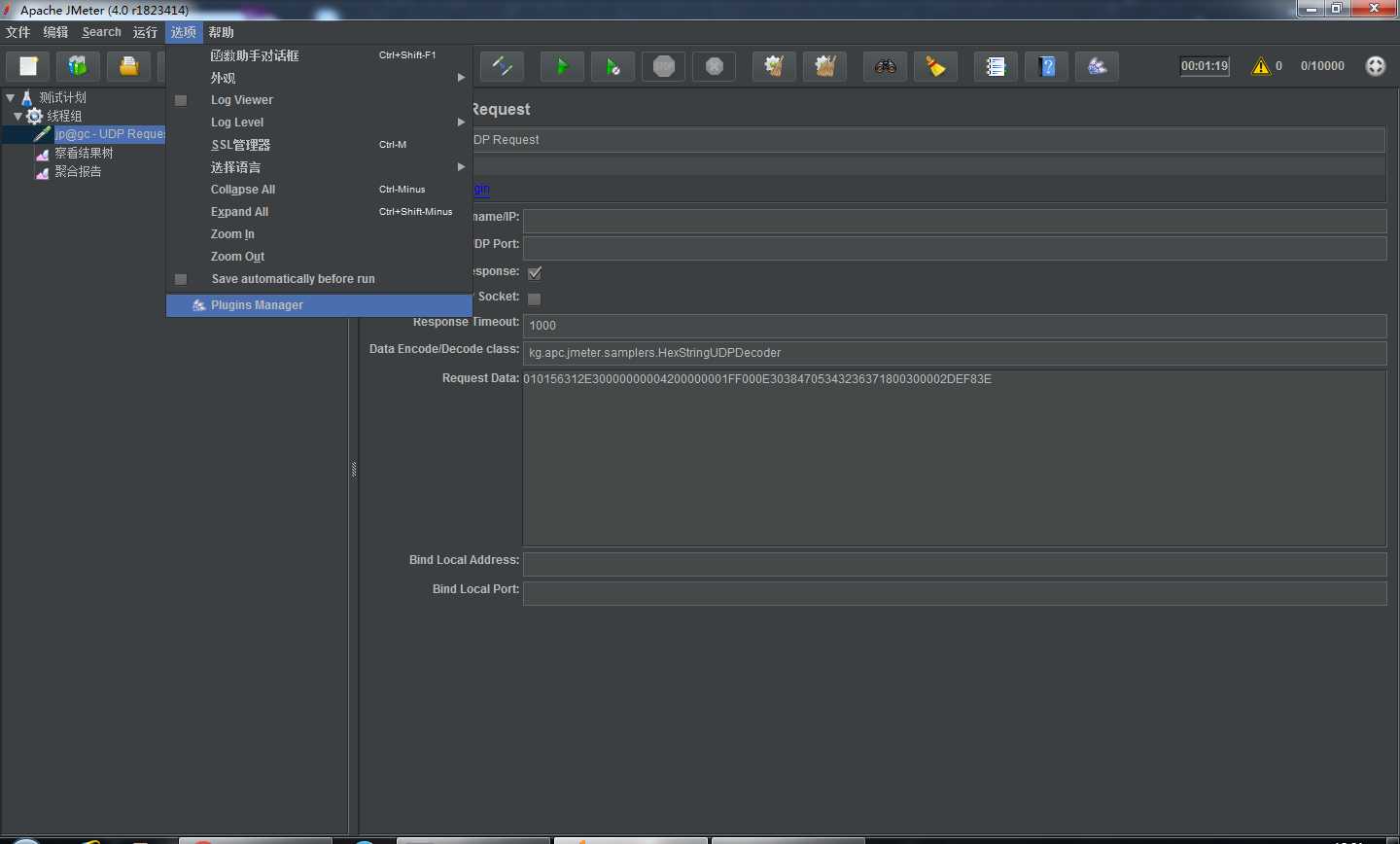Image resolution: width=1400 pixels, height=844 pixels.
Task: Click the flask icon beside 测试计划
Action: click(27, 97)
